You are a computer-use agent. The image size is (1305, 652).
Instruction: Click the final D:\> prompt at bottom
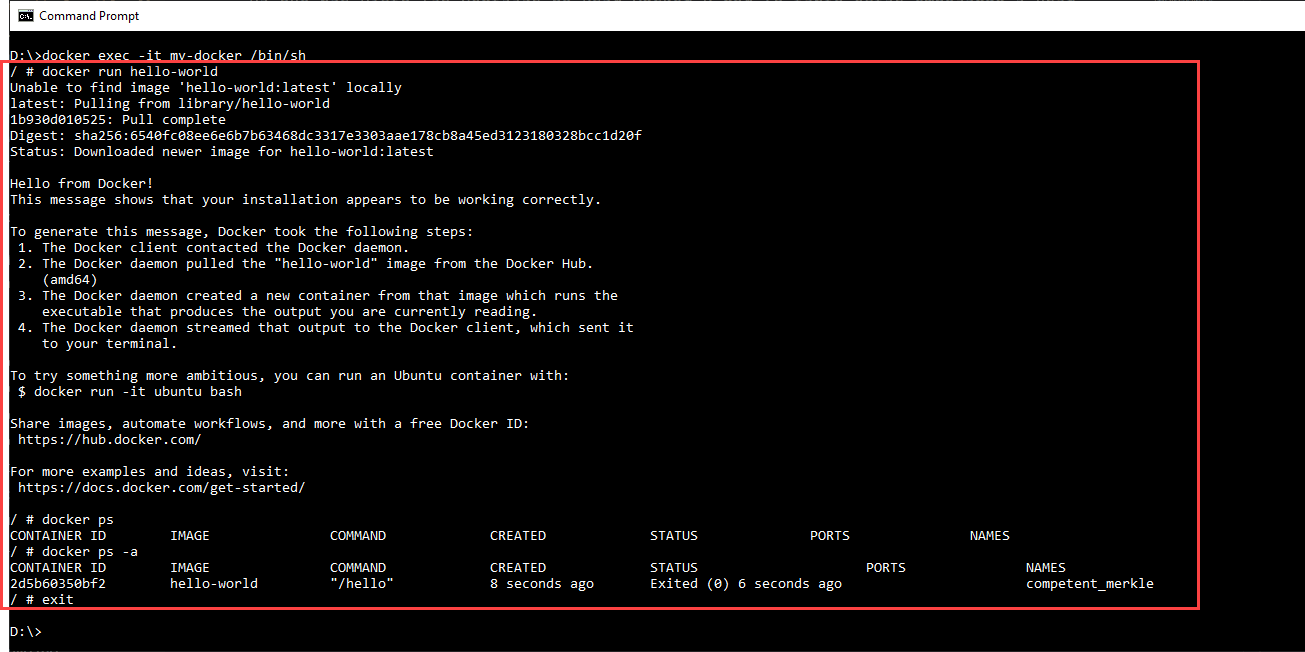[x=26, y=632]
